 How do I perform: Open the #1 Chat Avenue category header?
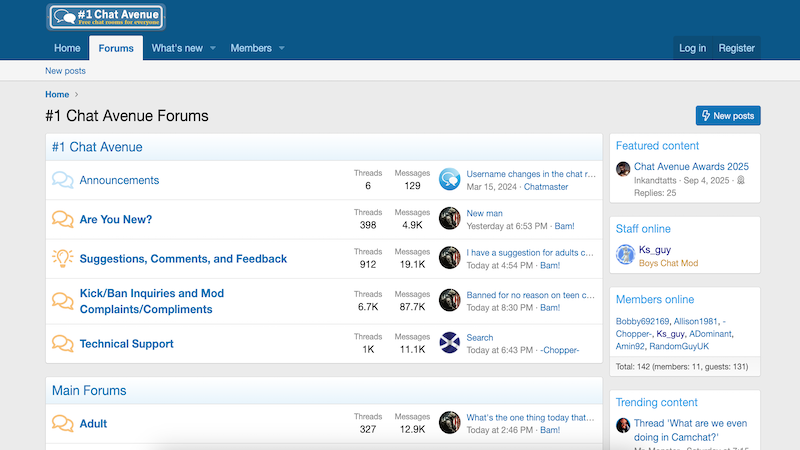97,147
